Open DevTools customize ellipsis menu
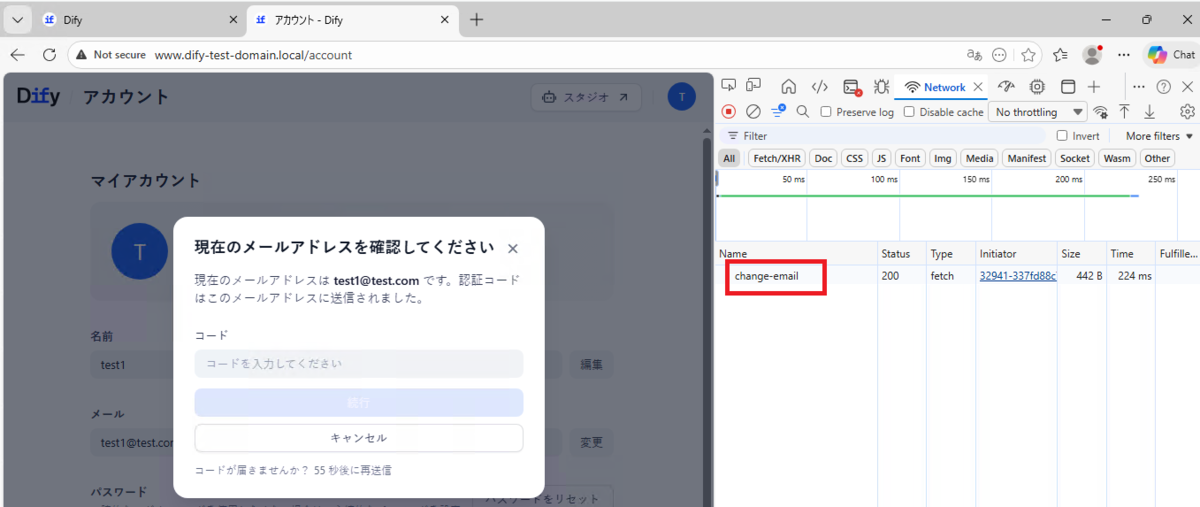The height and width of the screenshot is (507, 1200). 1139,87
